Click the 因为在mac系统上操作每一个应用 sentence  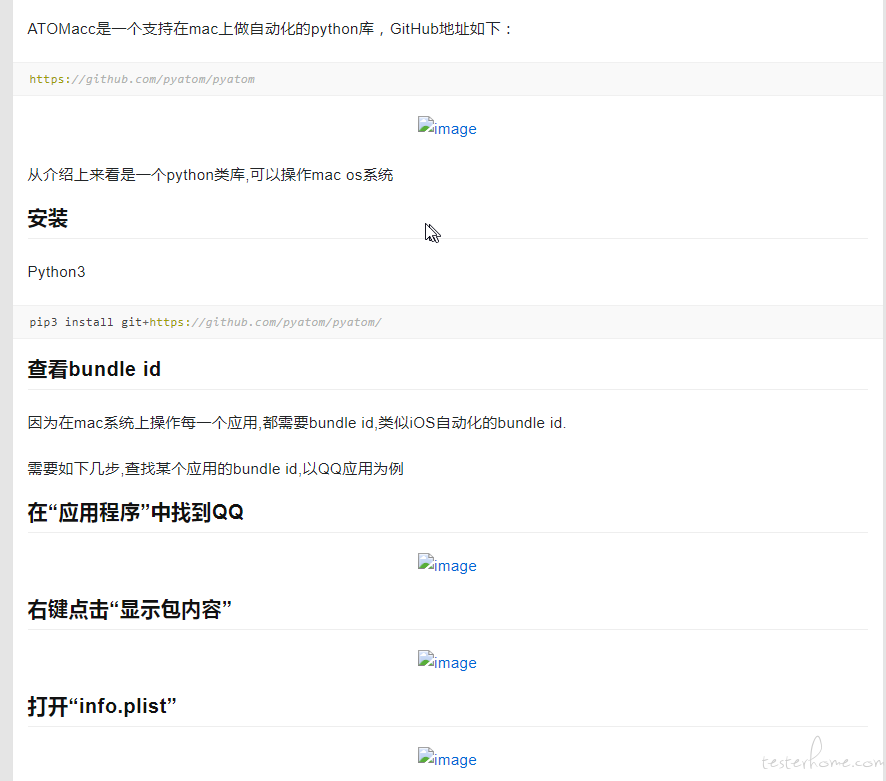[x=297, y=423]
